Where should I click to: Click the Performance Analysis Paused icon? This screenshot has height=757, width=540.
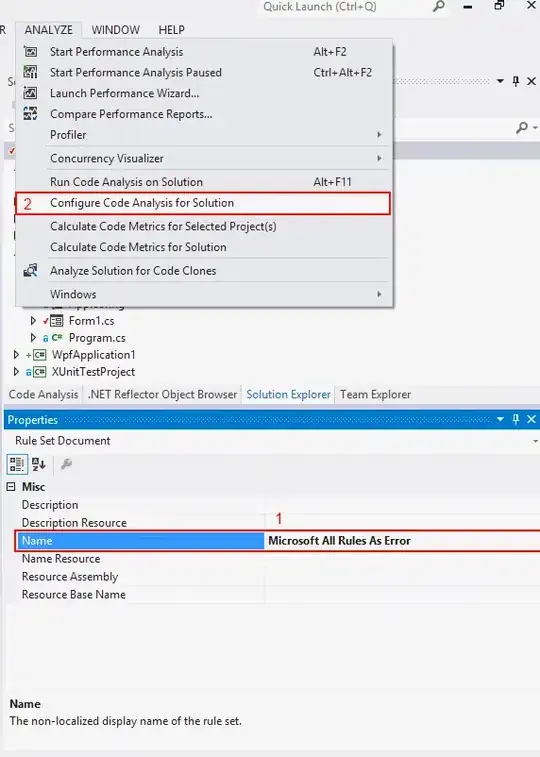(30, 72)
